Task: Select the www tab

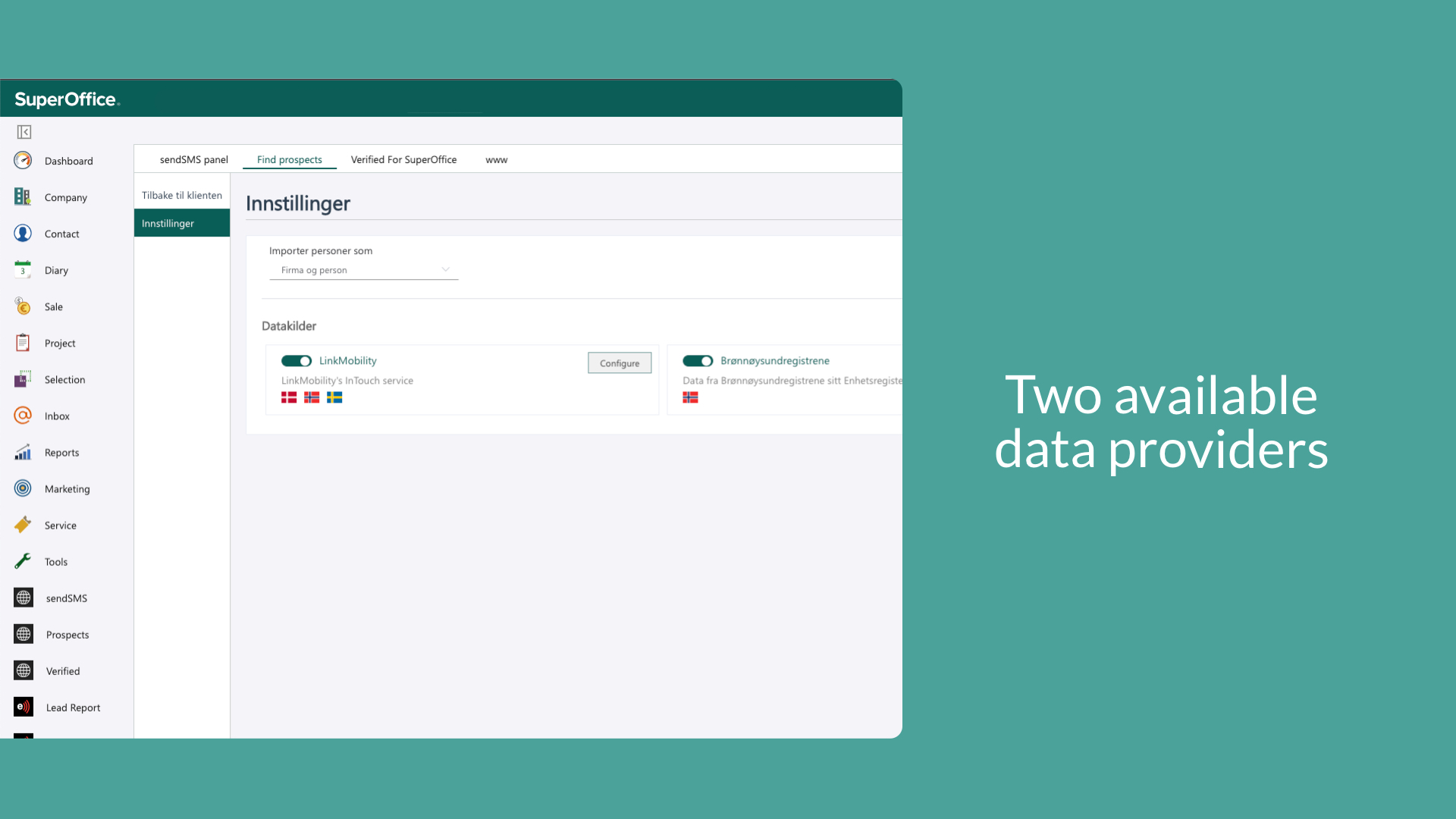Action: [496, 159]
